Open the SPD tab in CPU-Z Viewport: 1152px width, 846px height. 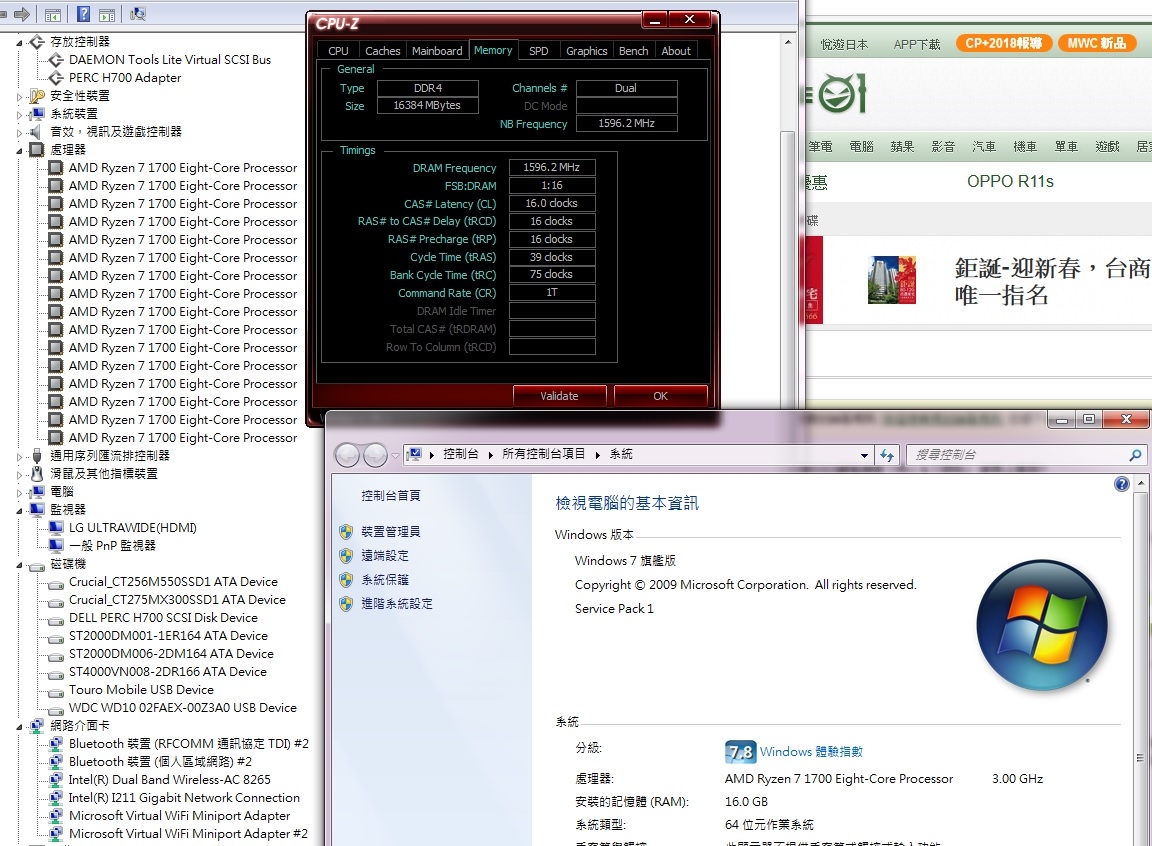[x=539, y=51]
